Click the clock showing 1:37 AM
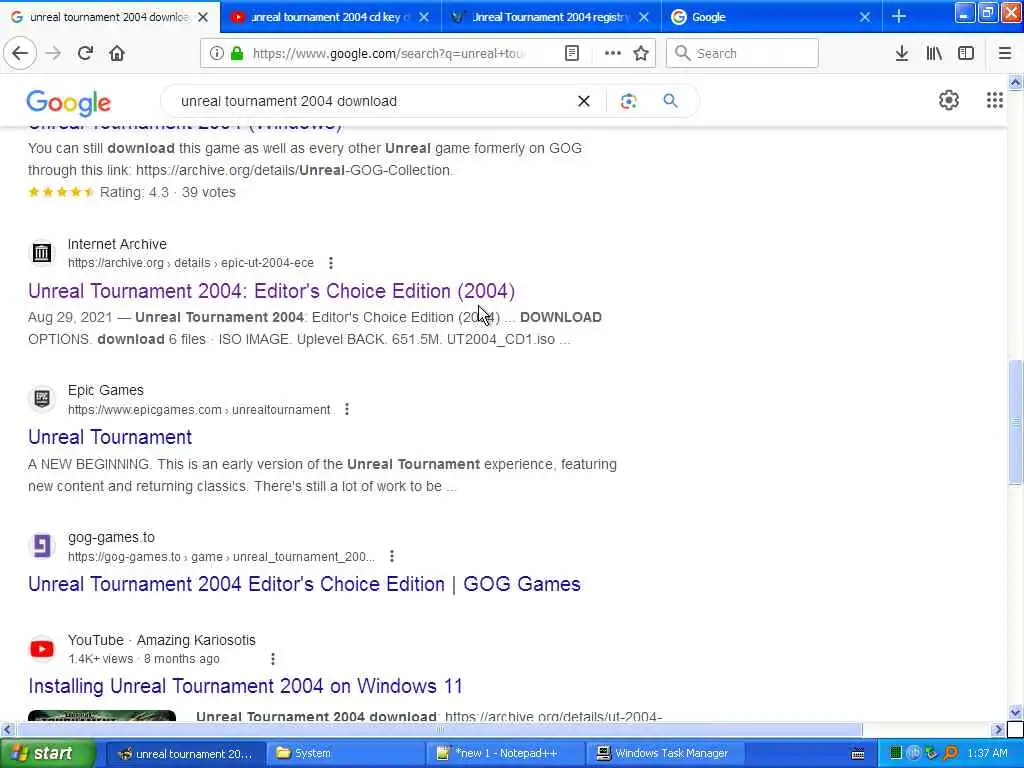 click(x=987, y=754)
